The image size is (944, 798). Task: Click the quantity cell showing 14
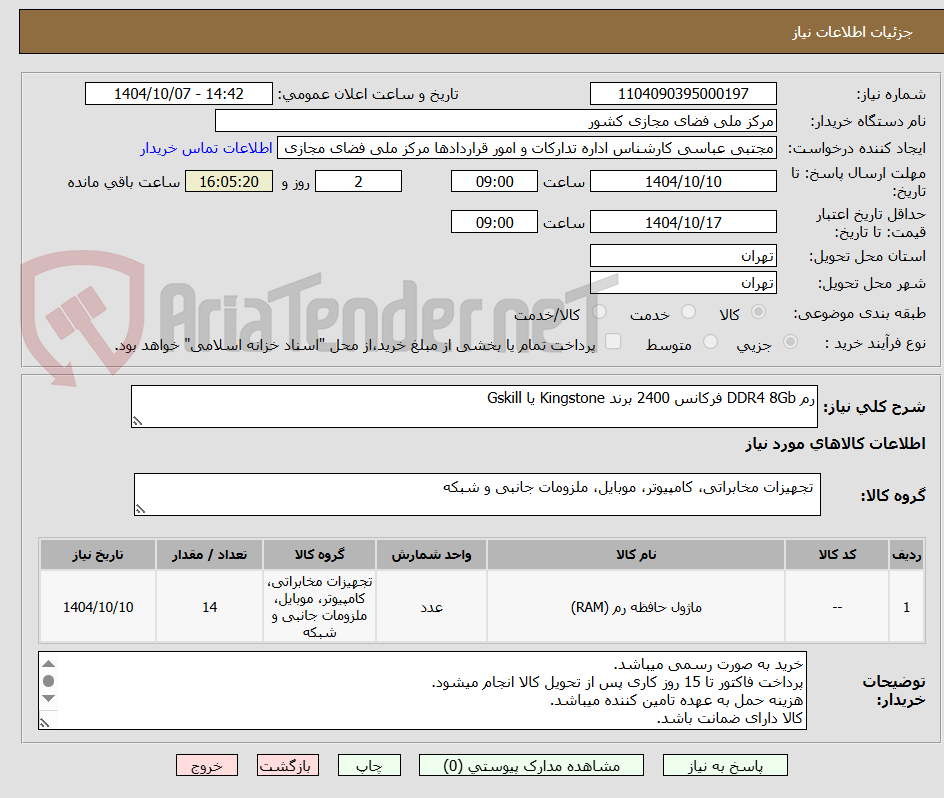[x=210, y=607]
